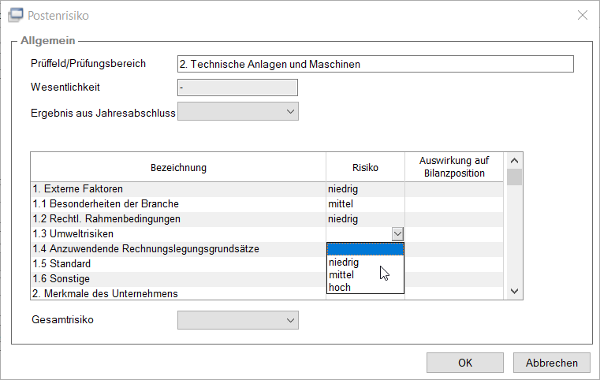Click the Postenrisiko window icon in title bar
Screen dimensions: 600x380
pyautogui.click(x=16, y=15)
